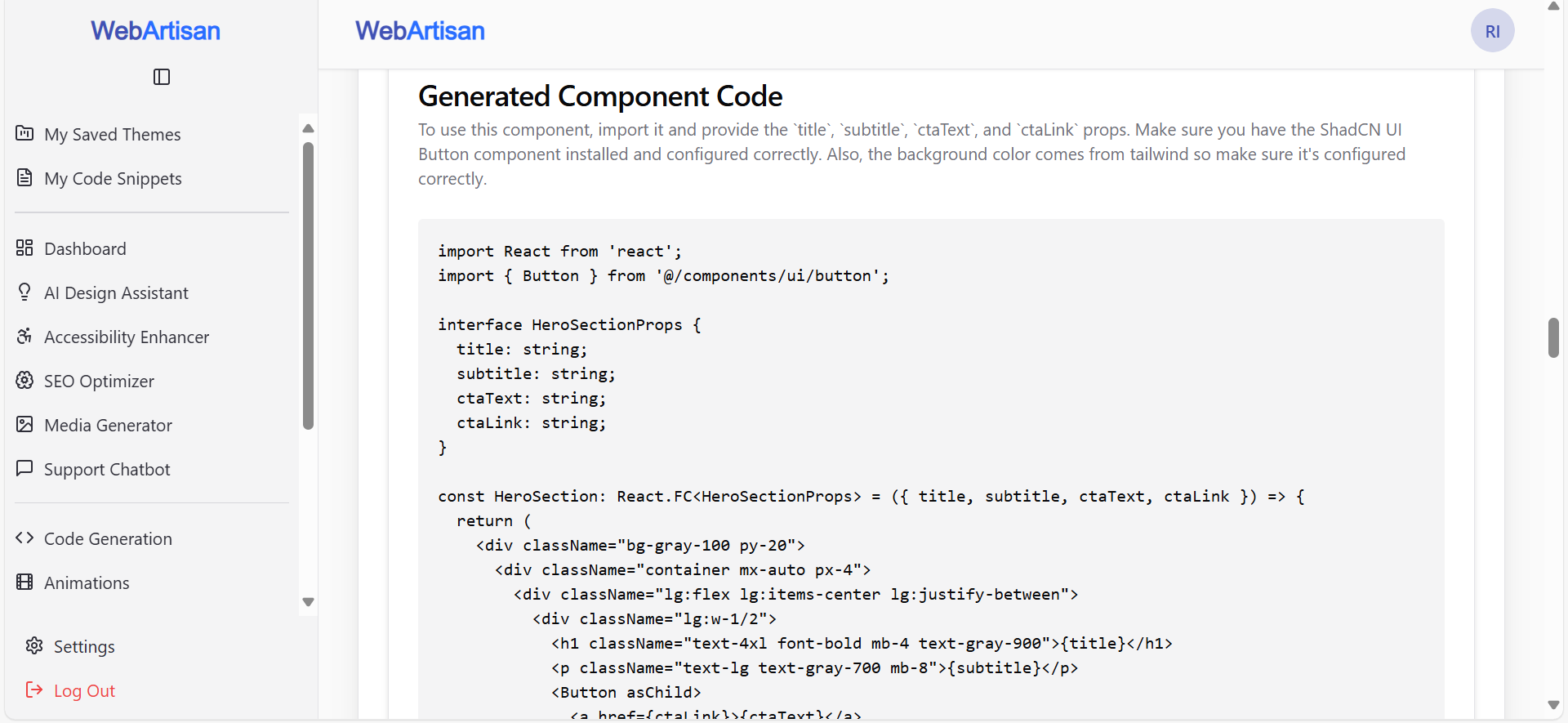Open the Code Generation menu item

click(108, 538)
